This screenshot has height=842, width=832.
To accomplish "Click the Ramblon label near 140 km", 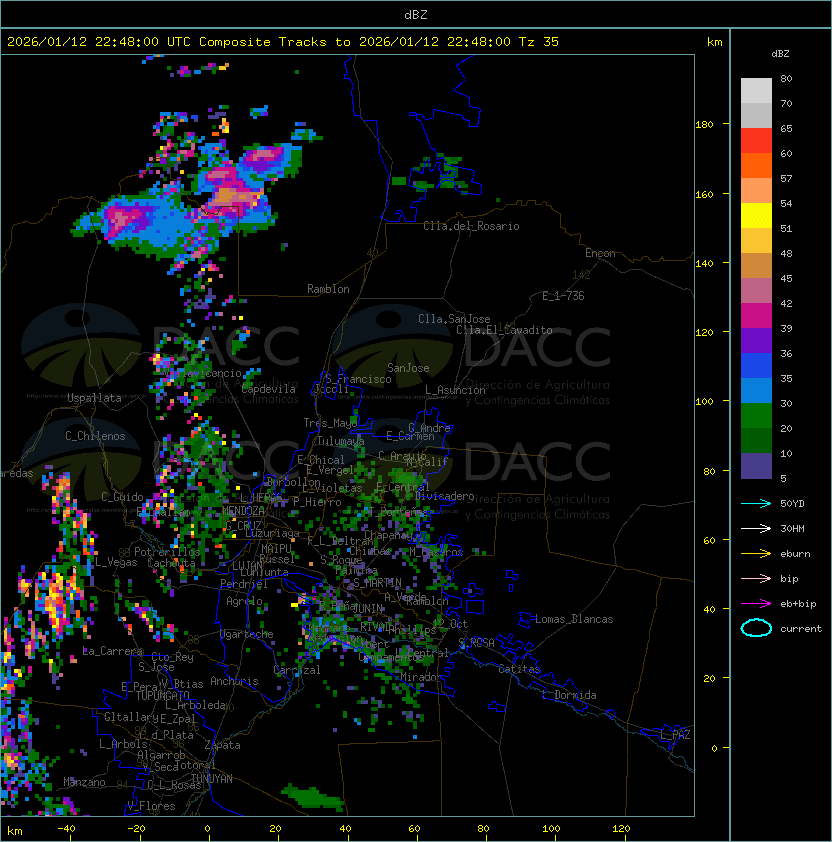I will 328,289.
